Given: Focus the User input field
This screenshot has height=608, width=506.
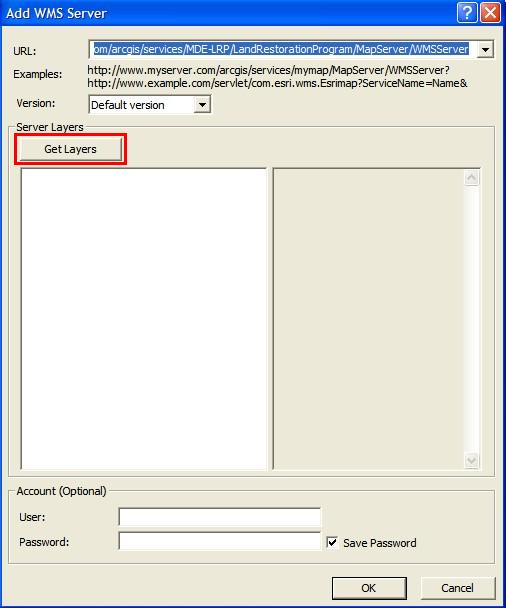Looking at the screenshot, I should coord(219,517).
